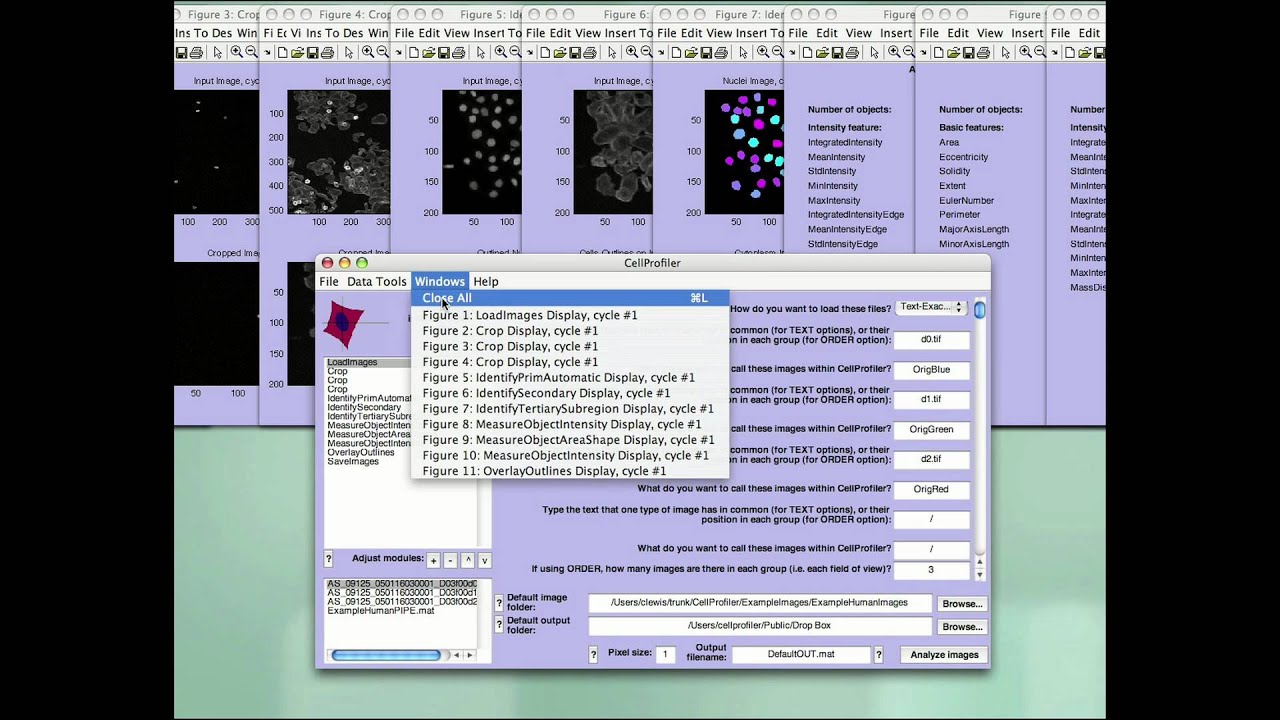Open CellProfiler's File menu
This screenshot has height=720, width=1280.
pos(329,282)
